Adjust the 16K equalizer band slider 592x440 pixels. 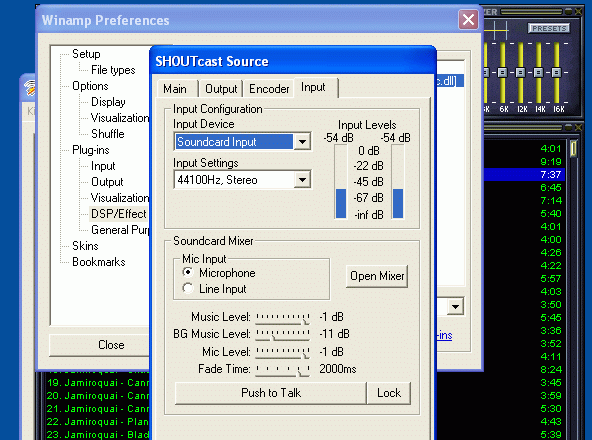click(557, 72)
